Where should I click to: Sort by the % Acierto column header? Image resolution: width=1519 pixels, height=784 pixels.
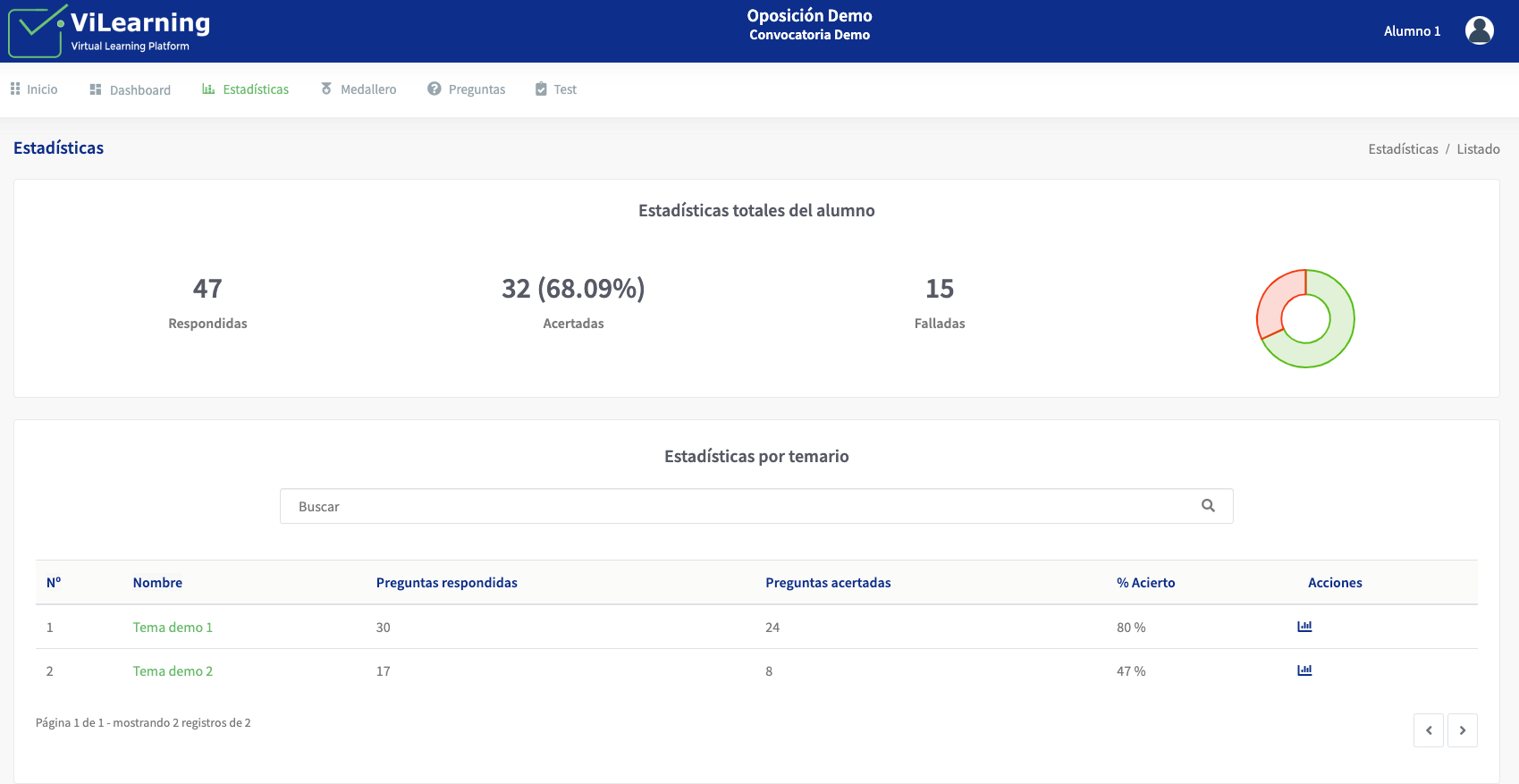(x=1145, y=583)
